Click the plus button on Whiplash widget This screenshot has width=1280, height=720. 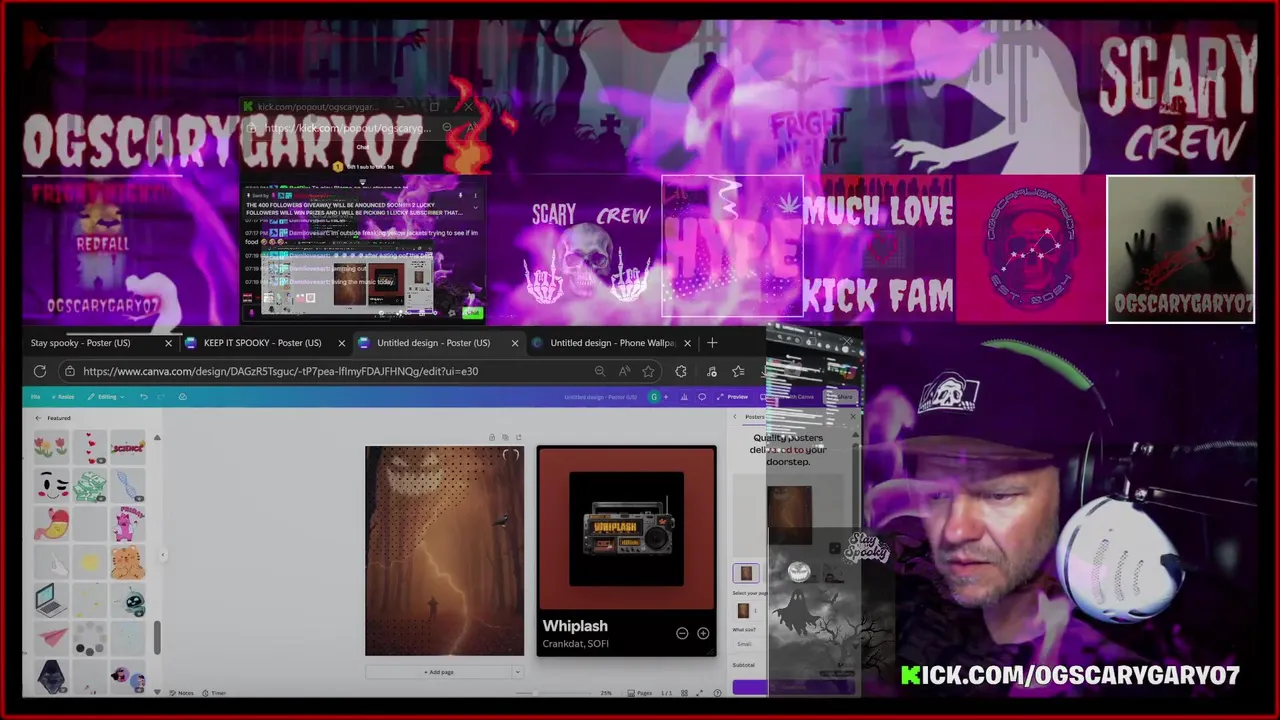[703, 633]
